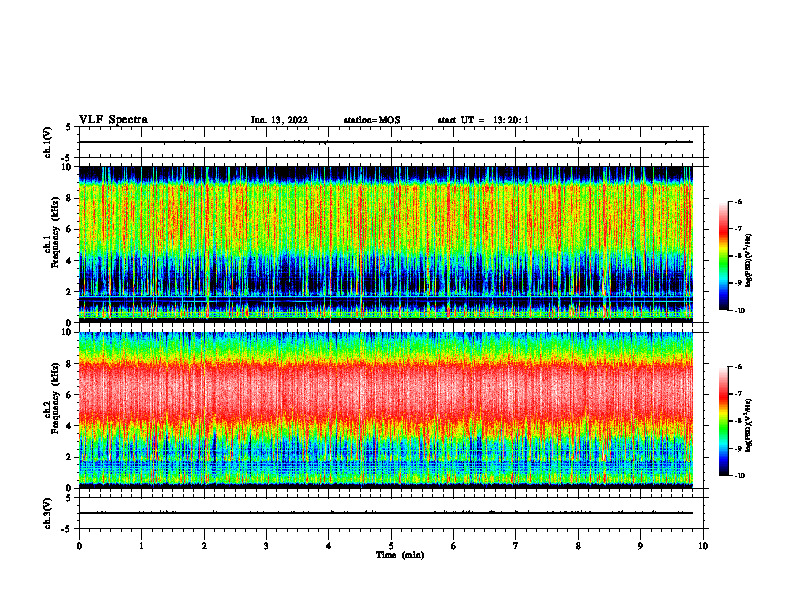792x612 pixels.
Task: Click time axis tick label "8"
Action: point(578,546)
